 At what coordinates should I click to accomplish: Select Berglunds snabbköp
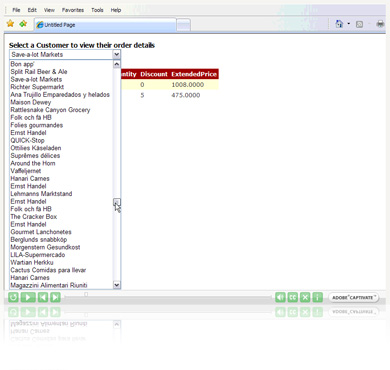pos(39,240)
